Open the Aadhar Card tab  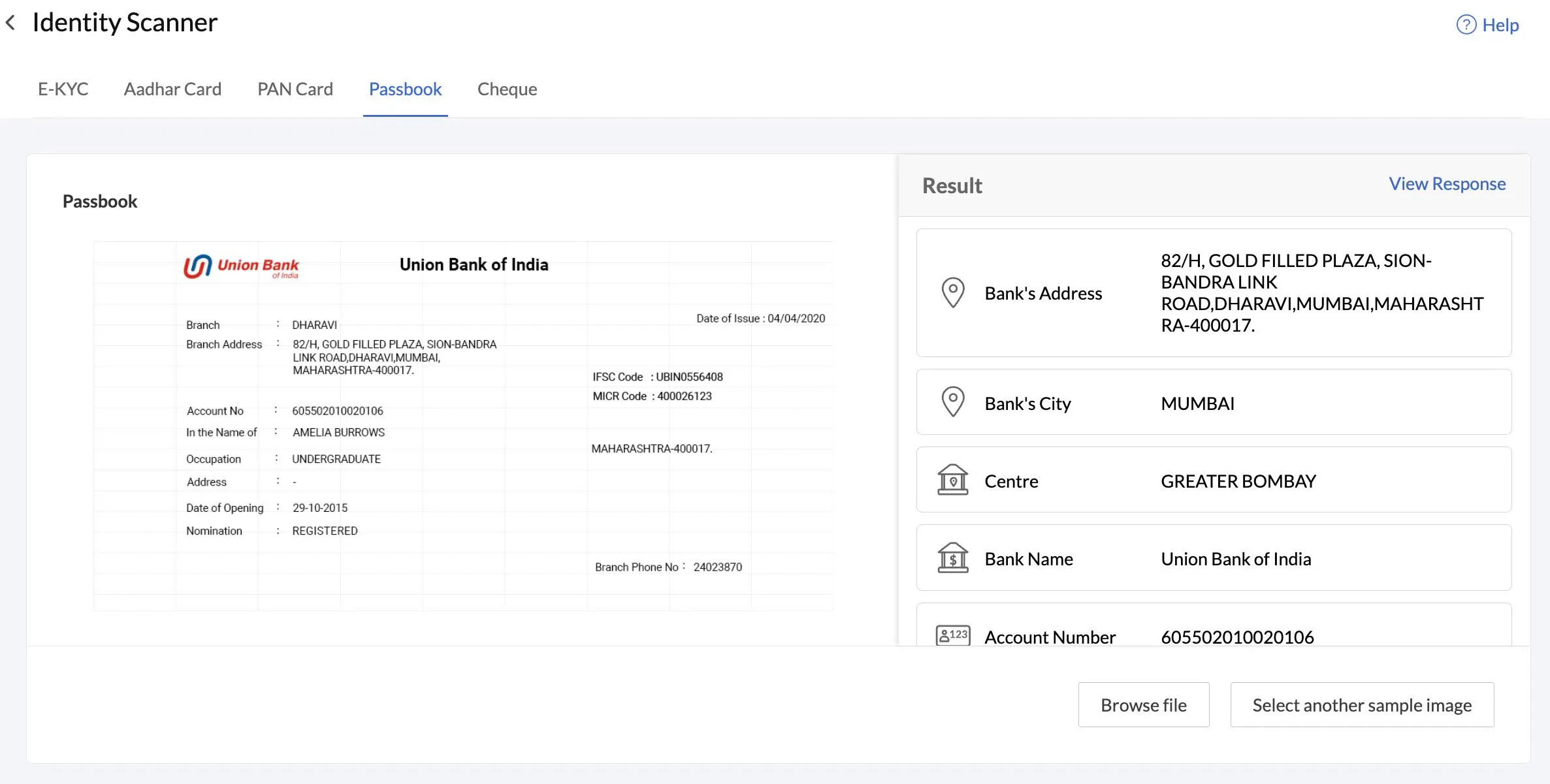point(172,89)
